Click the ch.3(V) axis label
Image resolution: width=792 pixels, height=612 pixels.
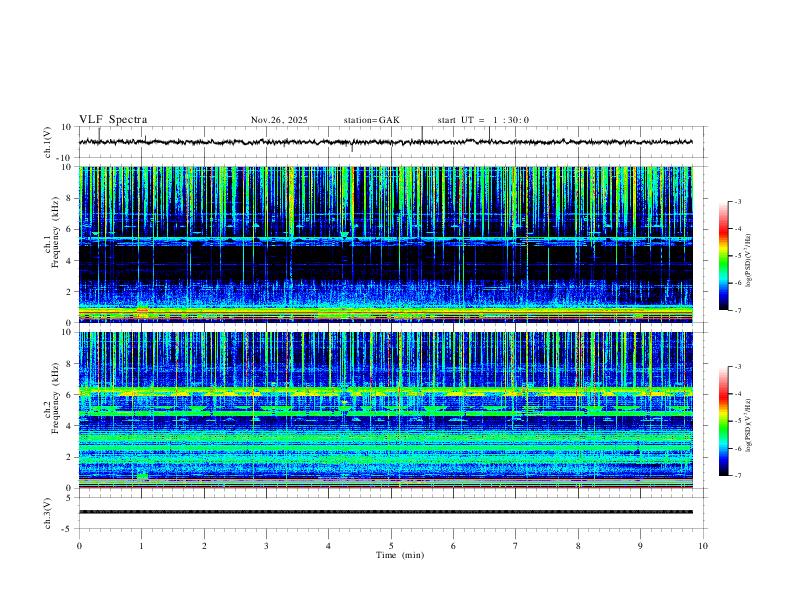(48, 512)
